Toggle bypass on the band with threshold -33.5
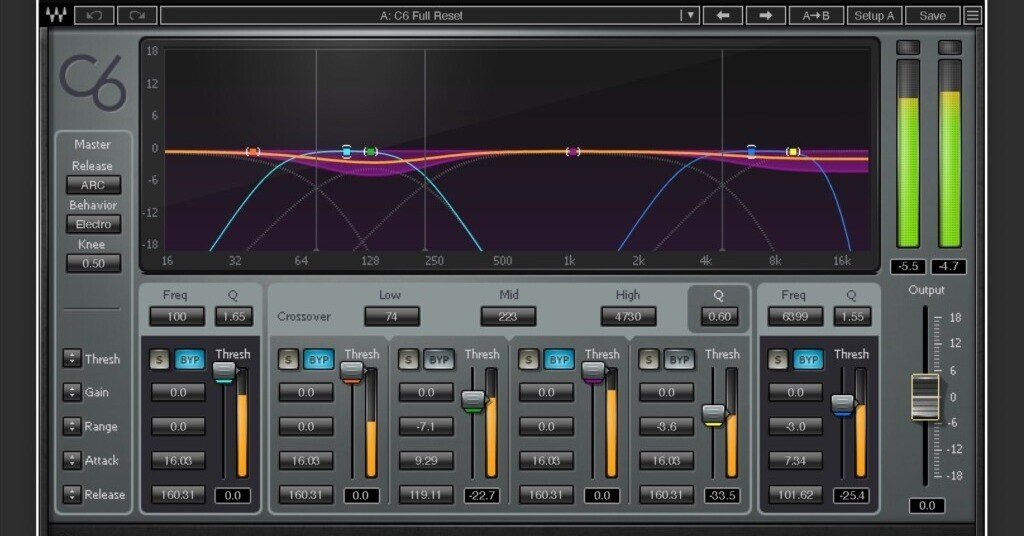The image size is (1024, 536). [679, 359]
